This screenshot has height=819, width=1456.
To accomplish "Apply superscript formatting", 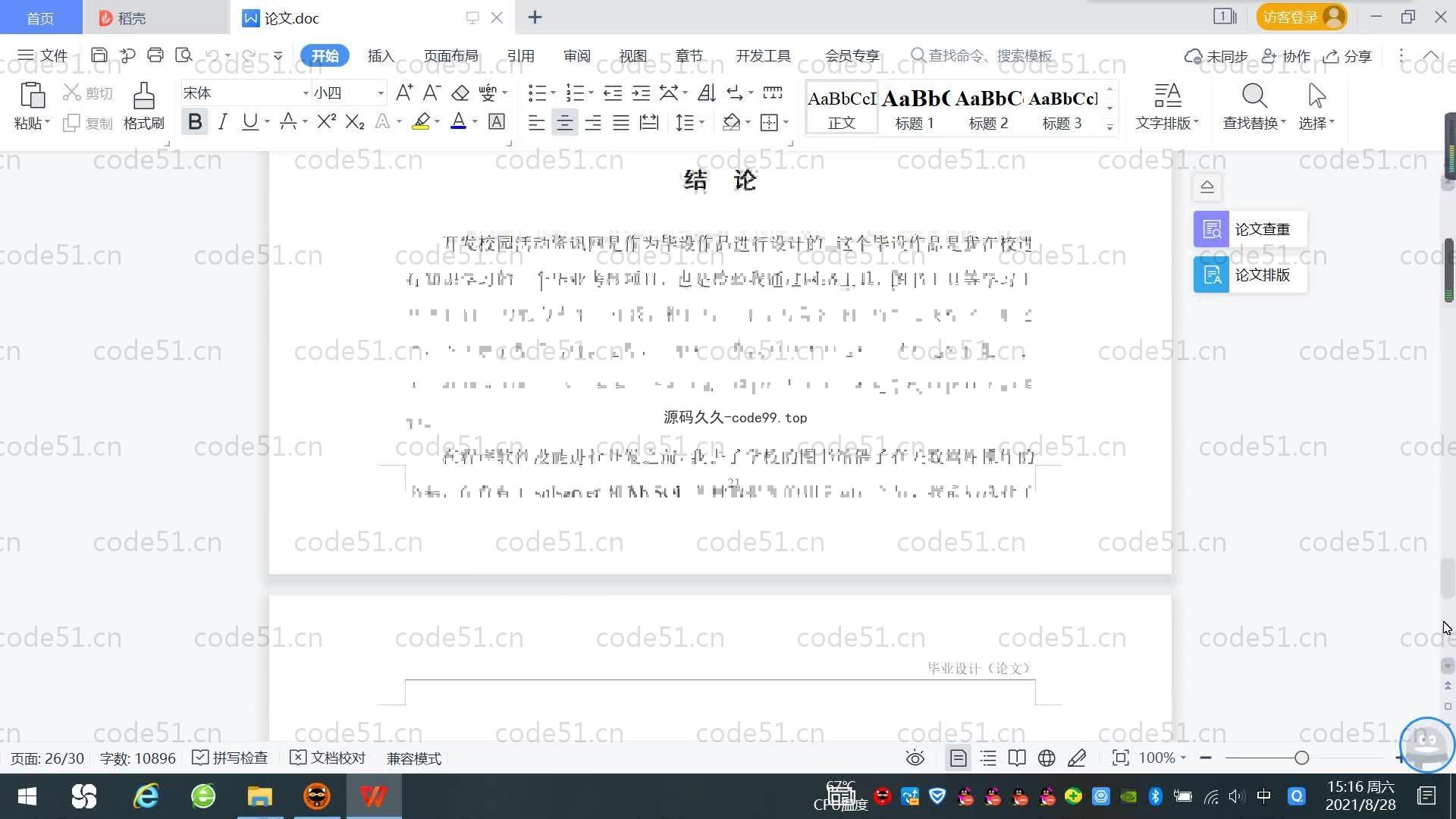I will (x=326, y=122).
